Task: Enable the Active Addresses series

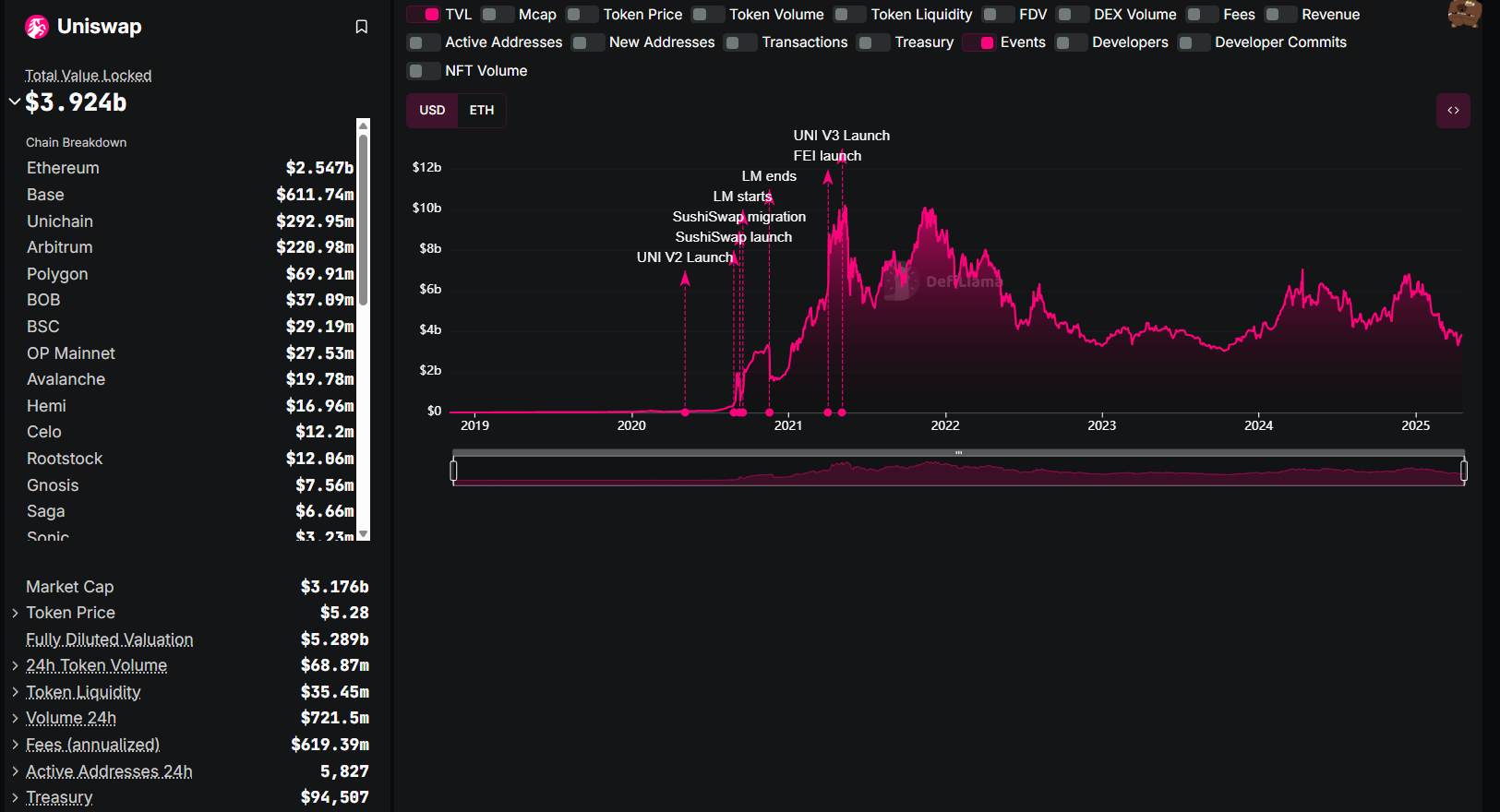Action: [424, 42]
